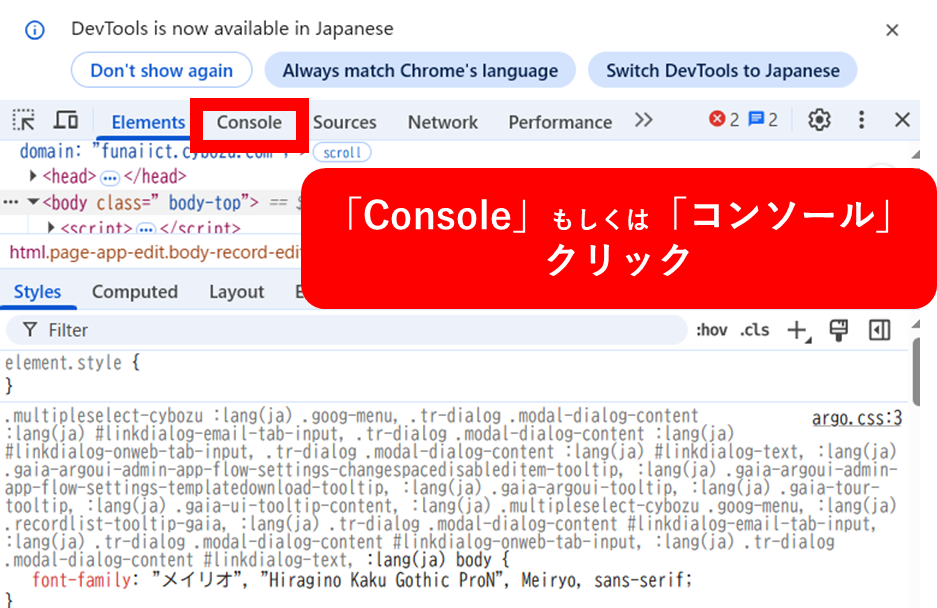The width and height of the screenshot is (937, 608).
Task: Toggle the :hov element state panel
Action: 711,331
